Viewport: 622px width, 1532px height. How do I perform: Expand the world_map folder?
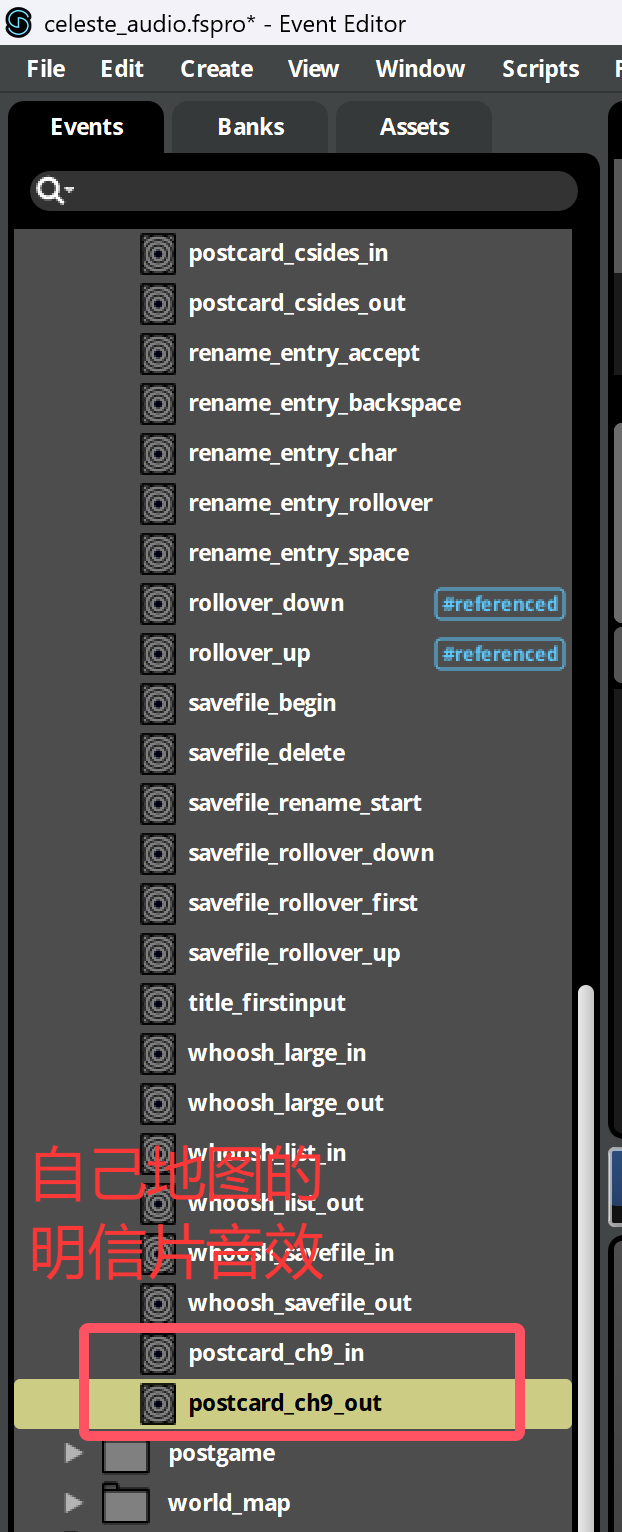click(x=73, y=1503)
